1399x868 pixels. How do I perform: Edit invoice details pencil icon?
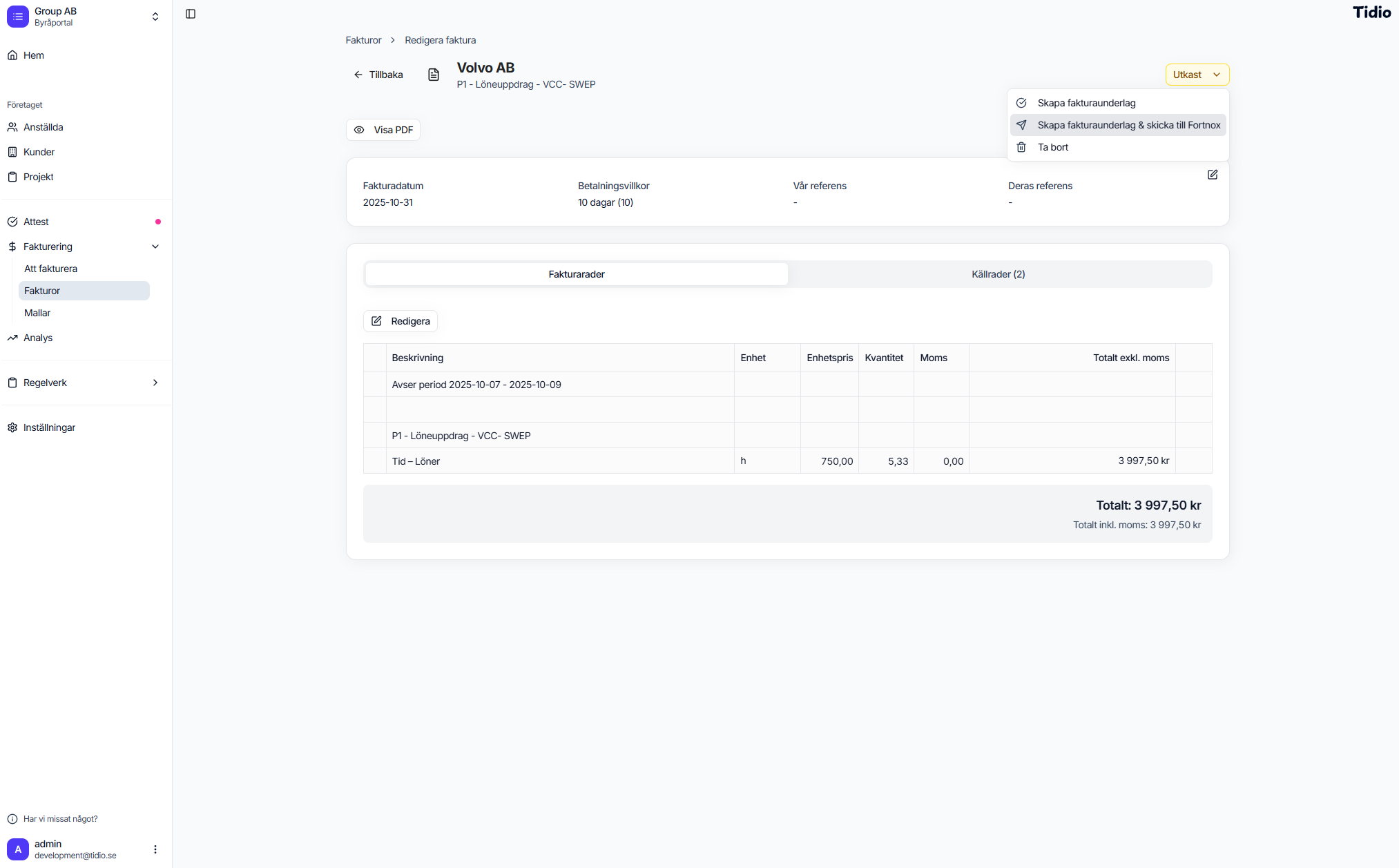point(1213,175)
